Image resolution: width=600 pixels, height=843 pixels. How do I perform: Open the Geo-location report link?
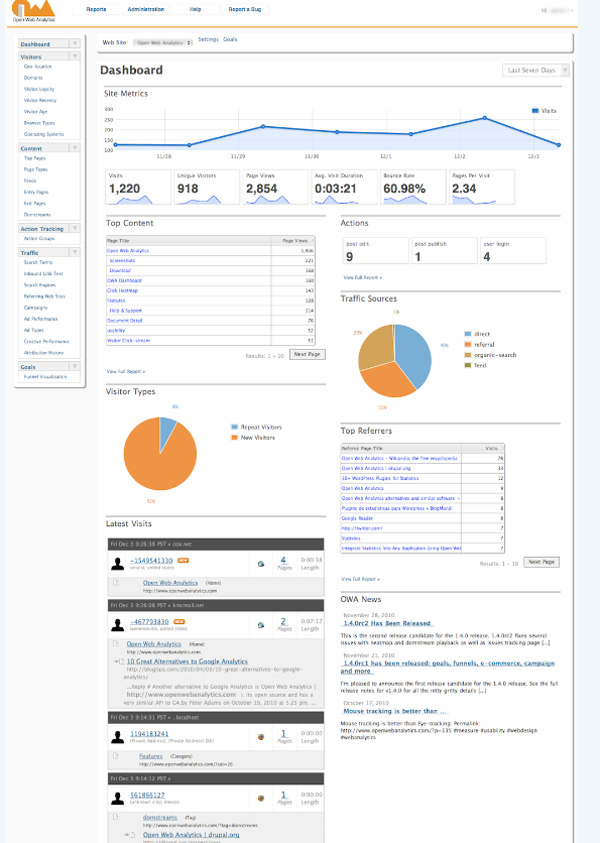37,67
